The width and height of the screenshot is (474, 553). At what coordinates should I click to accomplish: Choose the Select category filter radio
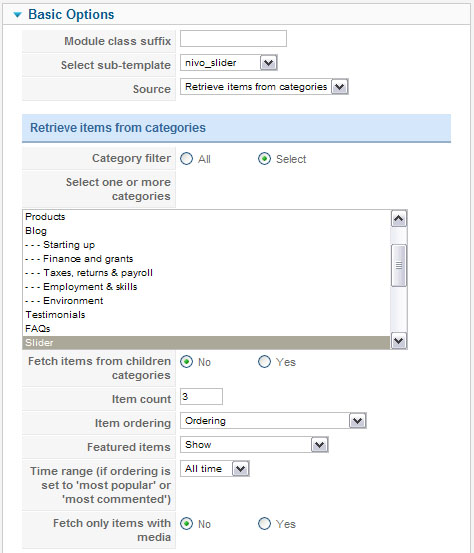coord(264,159)
